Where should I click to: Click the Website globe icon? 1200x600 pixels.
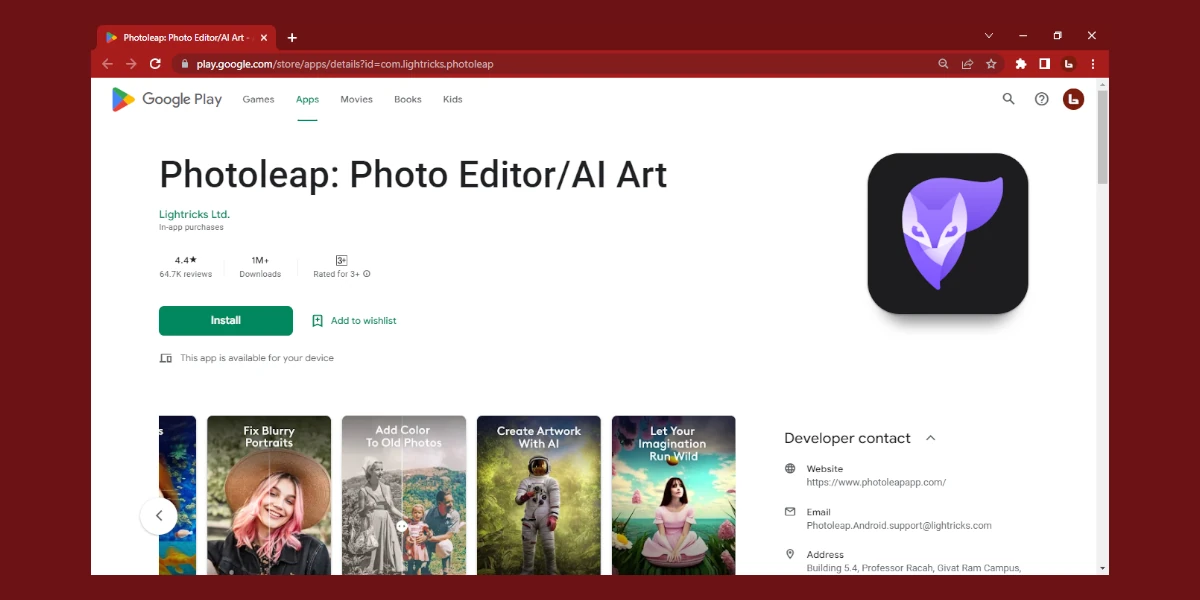pyautogui.click(x=790, y=468)
